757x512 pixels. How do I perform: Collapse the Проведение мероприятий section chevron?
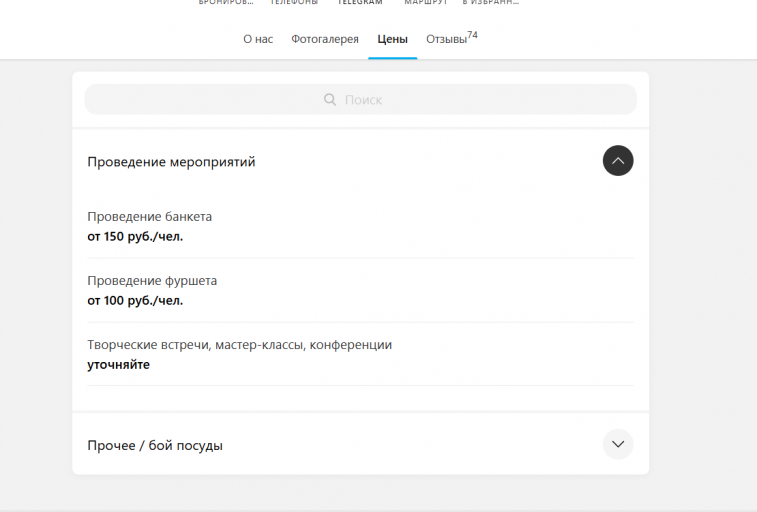(618, 161)
